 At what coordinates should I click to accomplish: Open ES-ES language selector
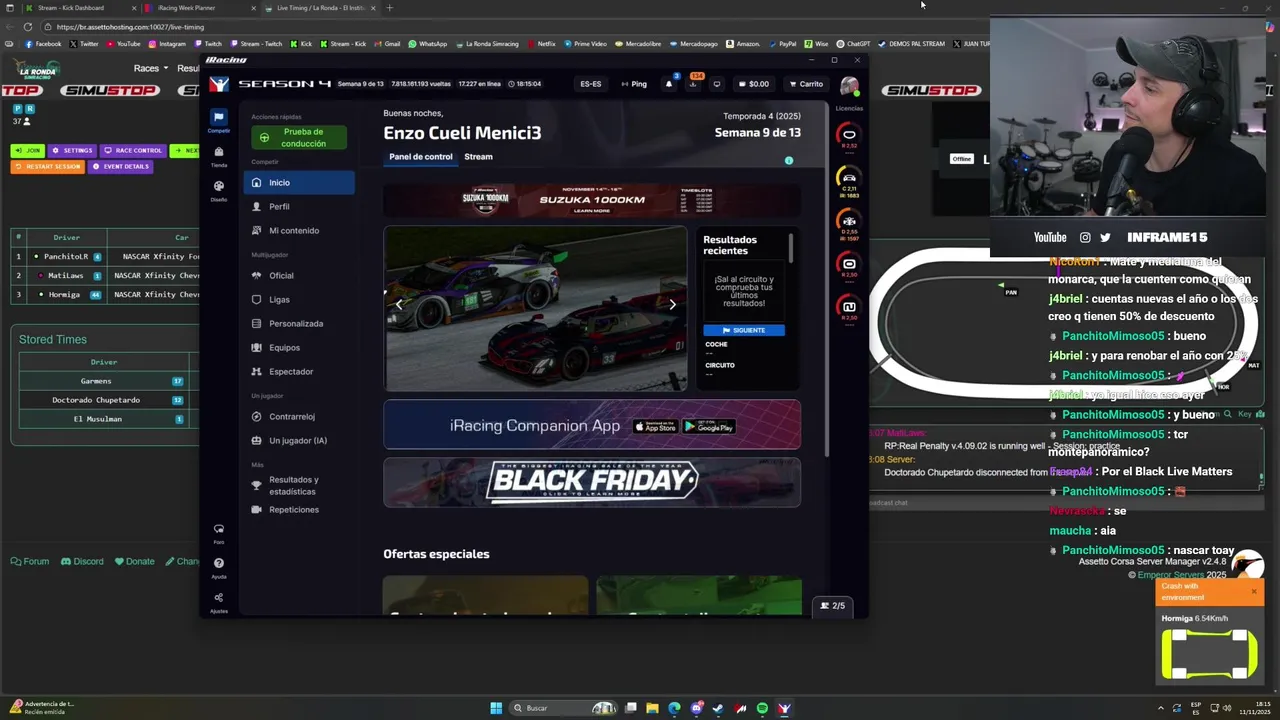tap(591, 84)
